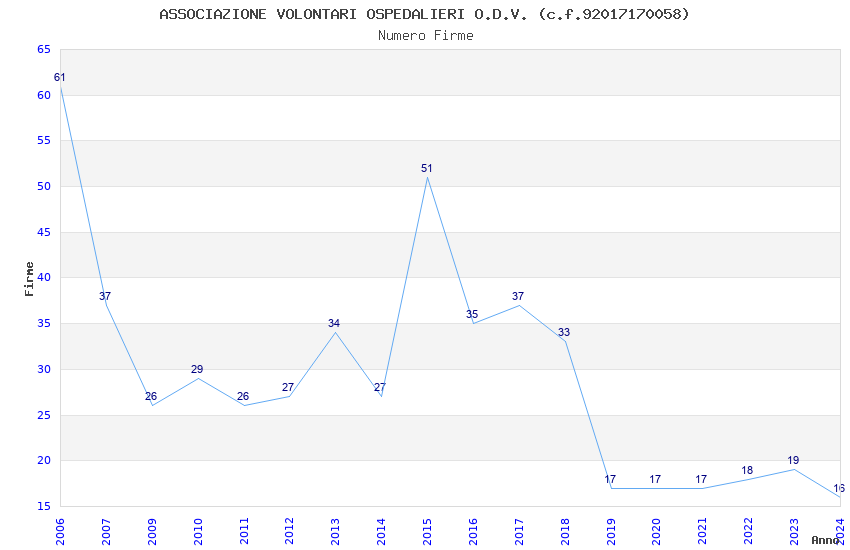Click data label 17 for year 2020
The height and width of the screenshot is (550, 850).
pyautogui.click(x=655, y=479)
